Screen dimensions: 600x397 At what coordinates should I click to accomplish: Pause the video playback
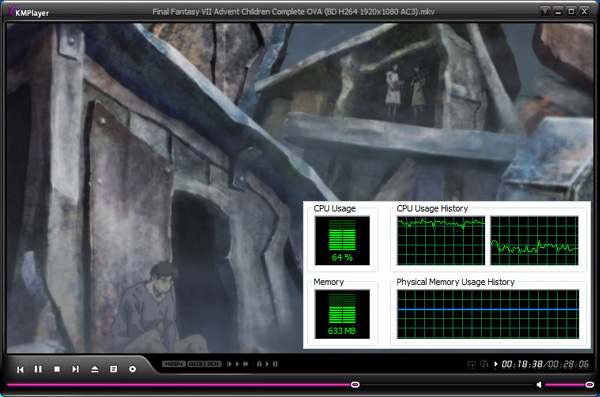pos(38,369)
